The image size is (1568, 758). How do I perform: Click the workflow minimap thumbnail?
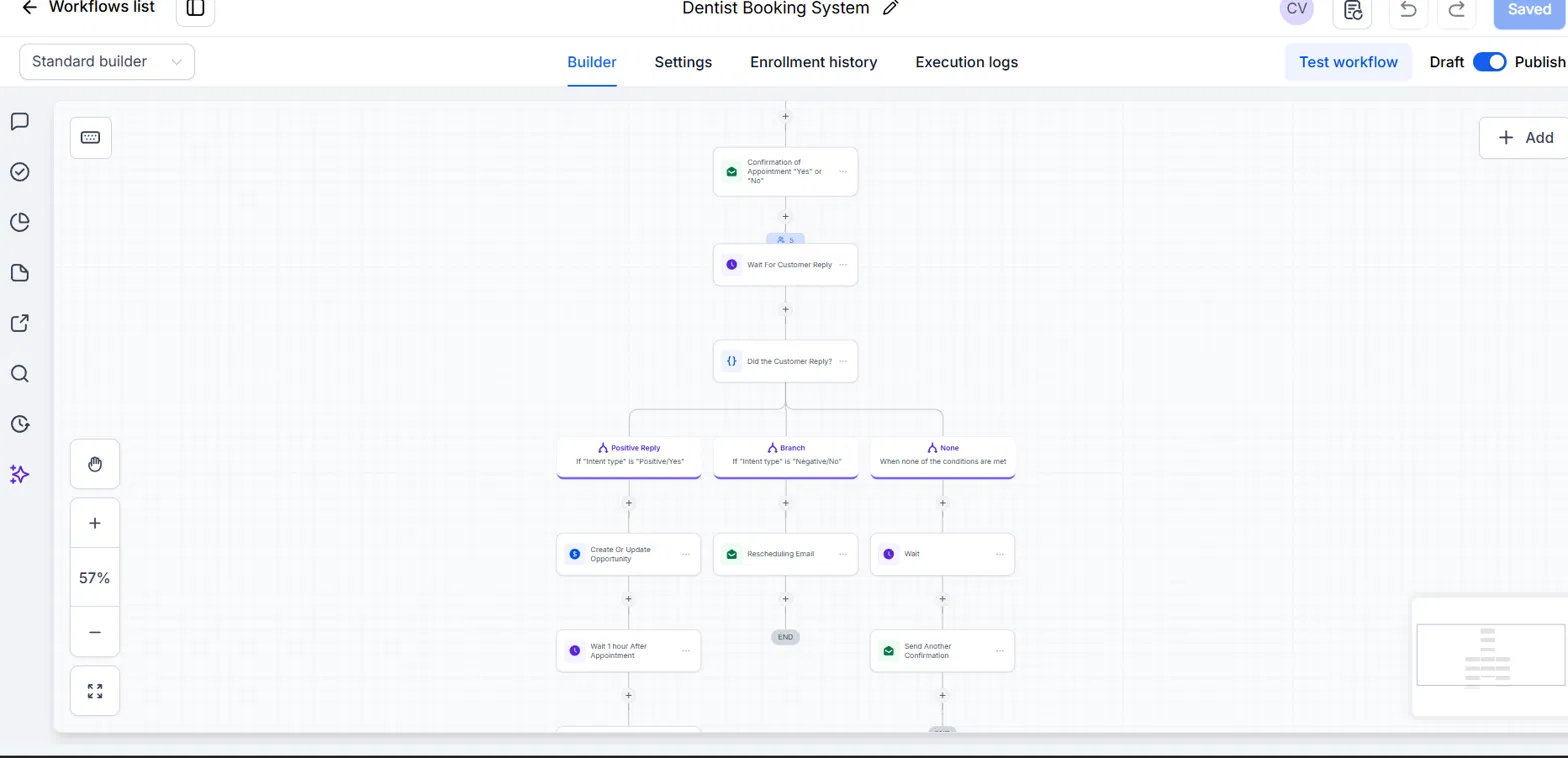(x=1490, y=656)
